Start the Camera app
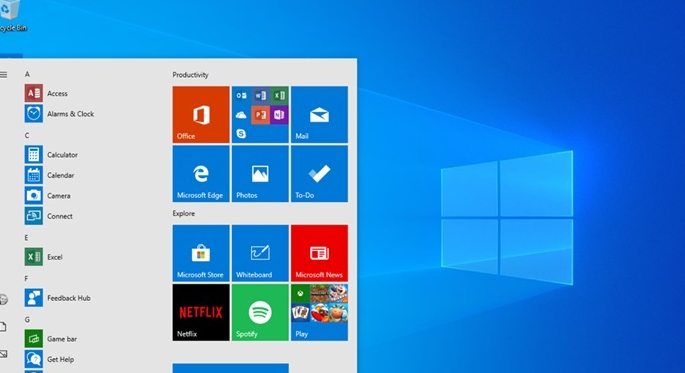This screenshot has height=373, width=685. (x=48, y=196)
